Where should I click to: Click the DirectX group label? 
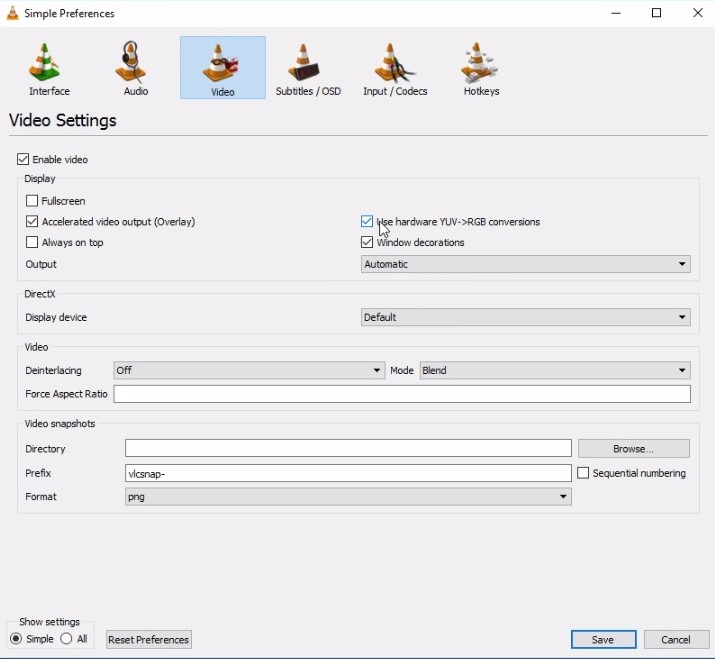click(40, 294)
